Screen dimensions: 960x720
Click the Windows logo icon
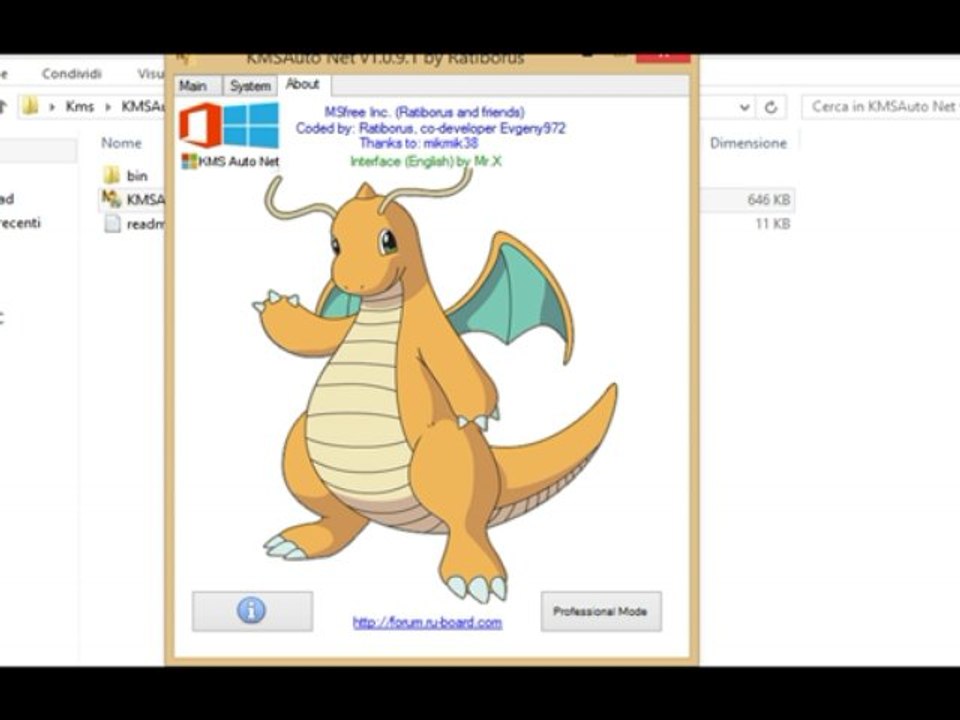(x=251, y=125)
